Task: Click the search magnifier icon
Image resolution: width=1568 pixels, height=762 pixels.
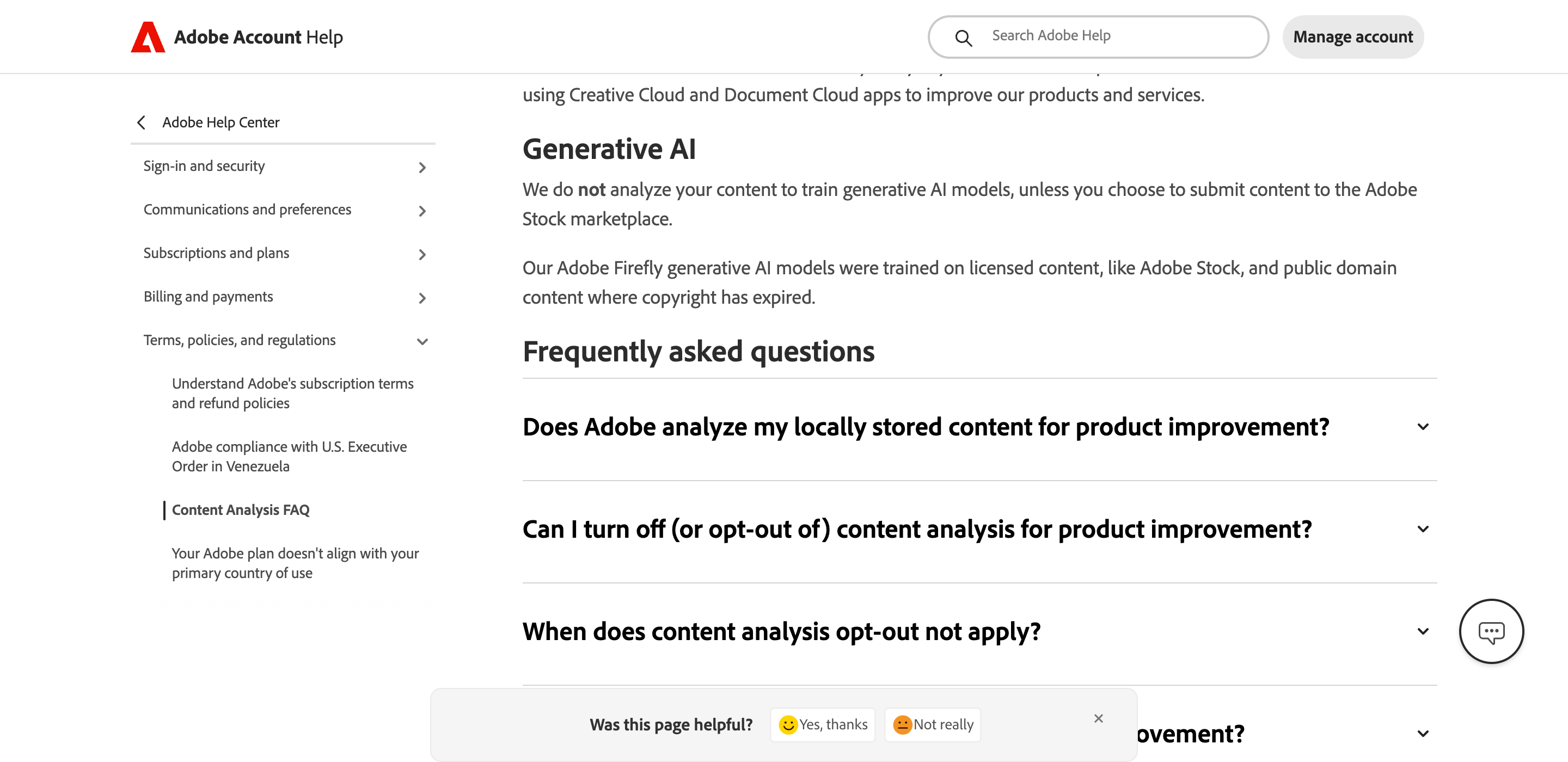Action: [x=963, y=38]
